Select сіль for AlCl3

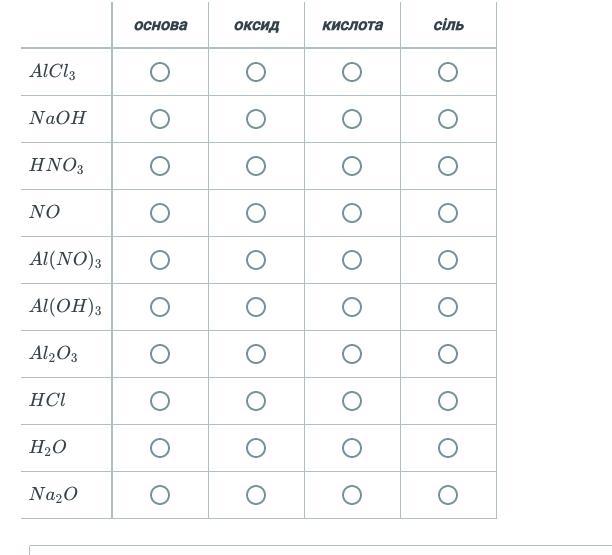[448, 72]
